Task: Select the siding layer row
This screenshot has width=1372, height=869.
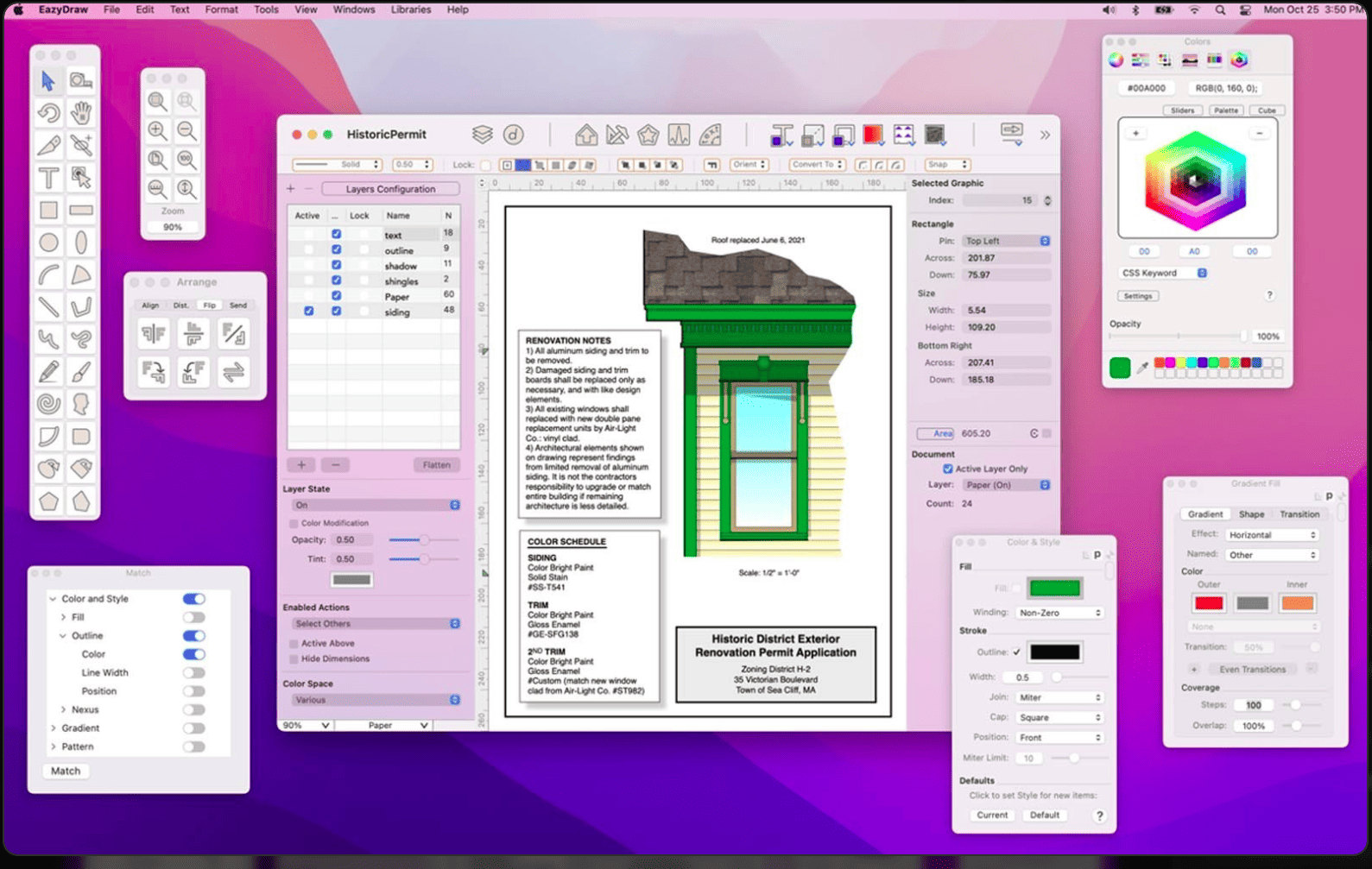Action: coord(376,312)
